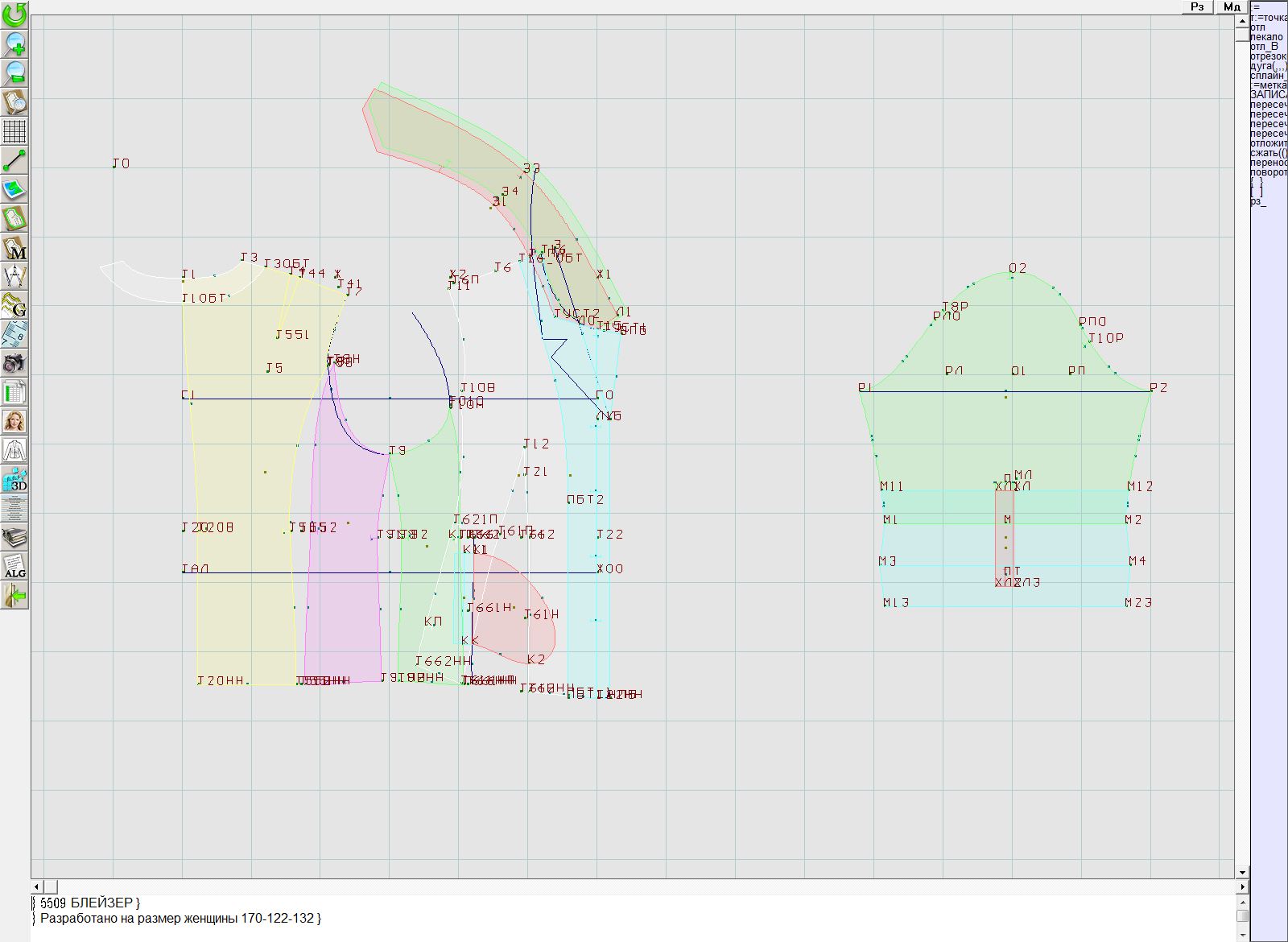Select the line segment tool with green endpoints

14,160
